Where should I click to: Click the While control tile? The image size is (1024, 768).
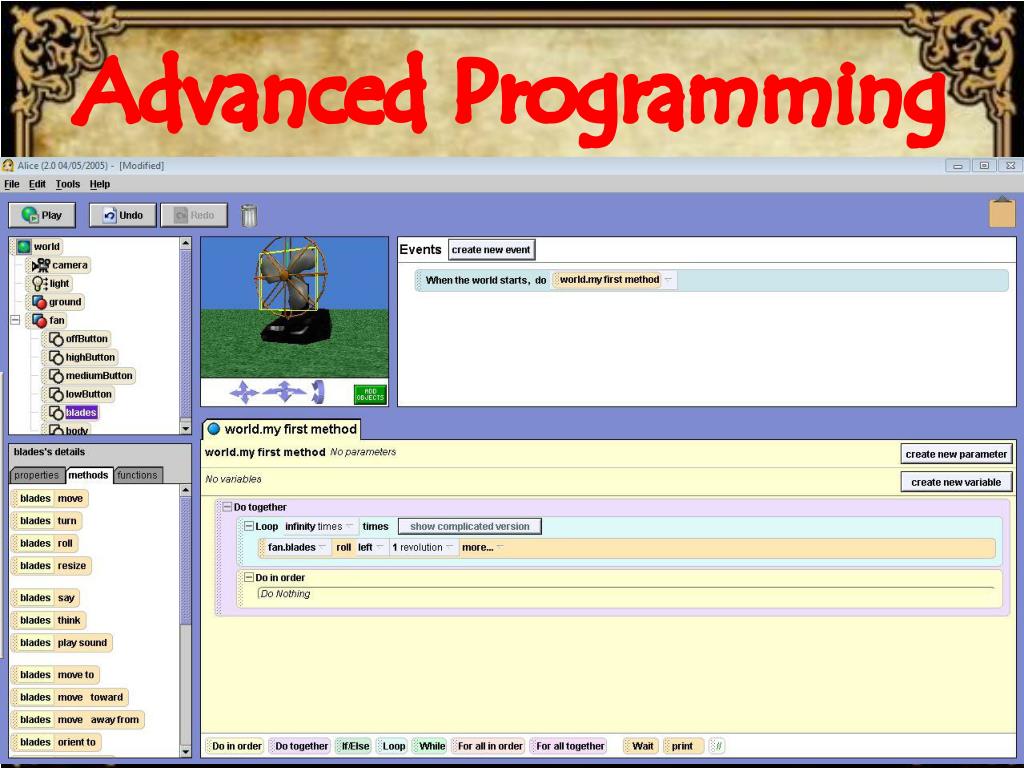(430, 746)
